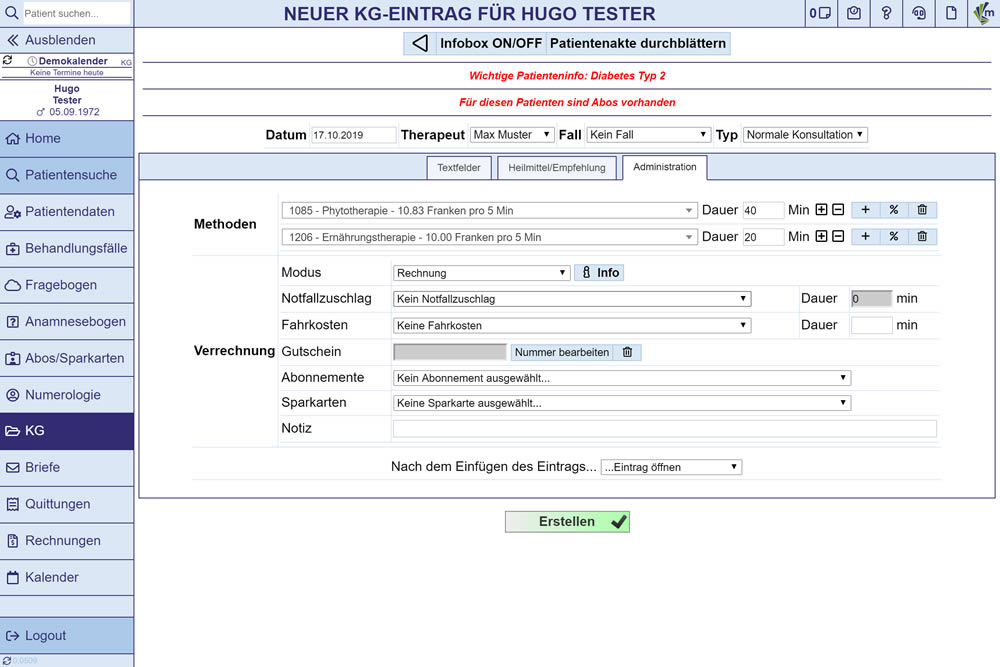Open the Therapeut dropdown

pos(512,135)
